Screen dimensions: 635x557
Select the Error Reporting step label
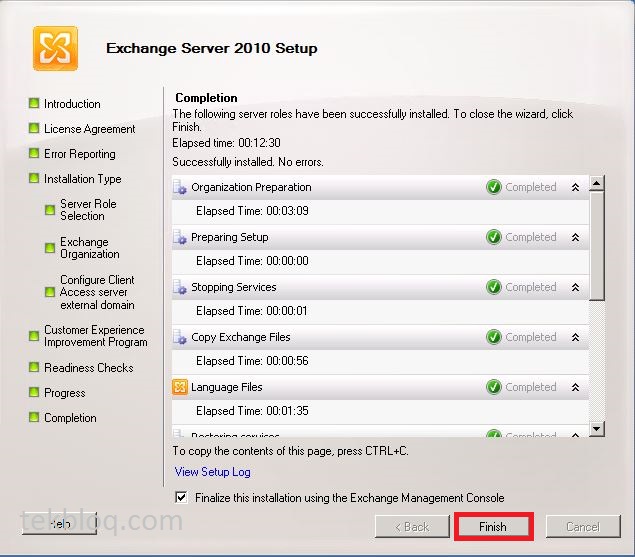pos(80,154)
